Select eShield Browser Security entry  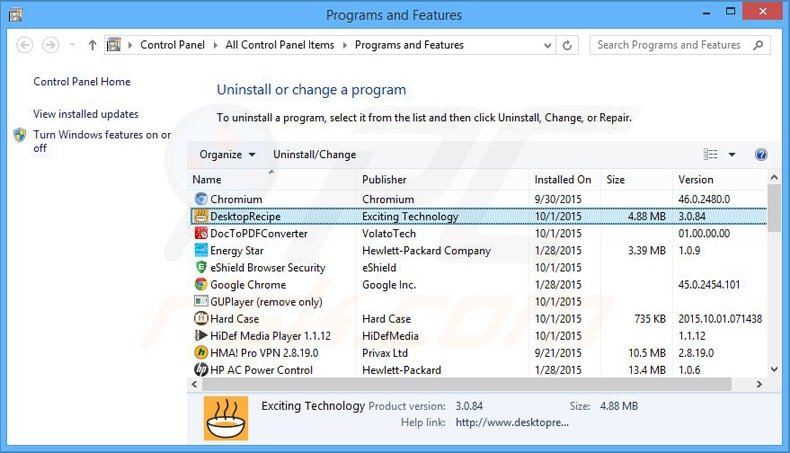(268, 268)
